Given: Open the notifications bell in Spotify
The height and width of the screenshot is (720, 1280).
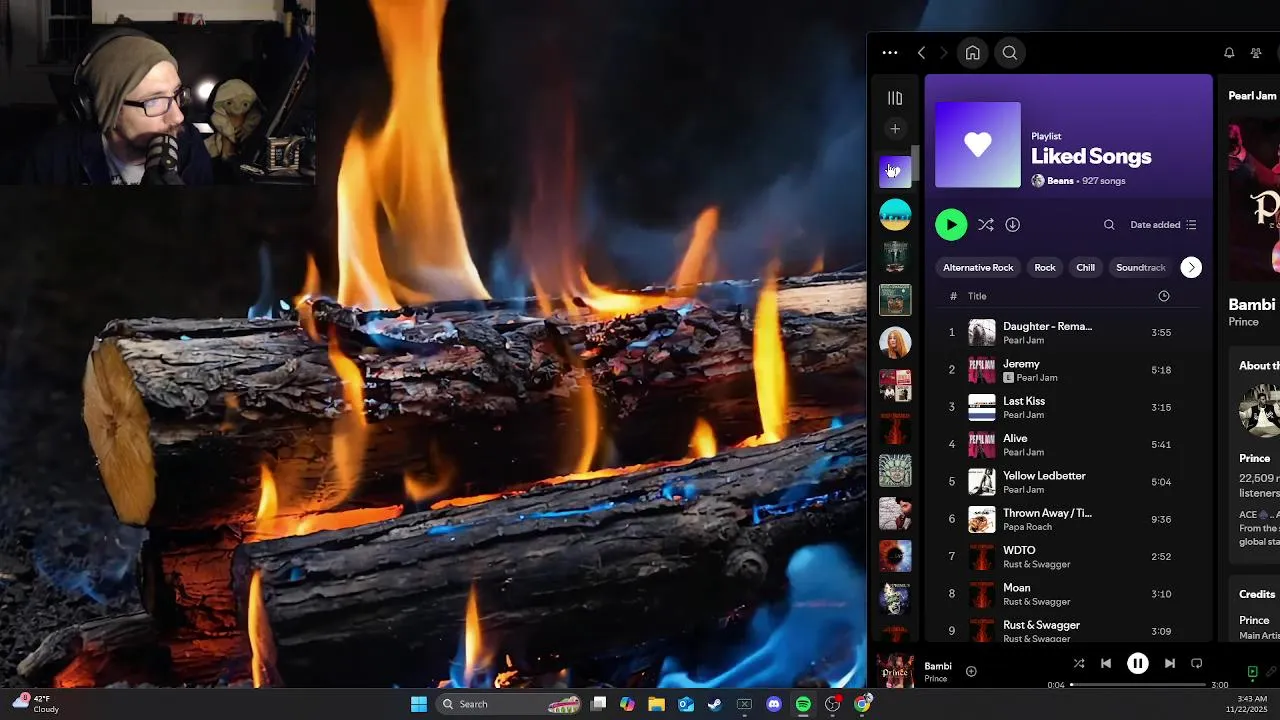Looking at the screenshot, I should pyautogui.click(x=1229, y=53).
